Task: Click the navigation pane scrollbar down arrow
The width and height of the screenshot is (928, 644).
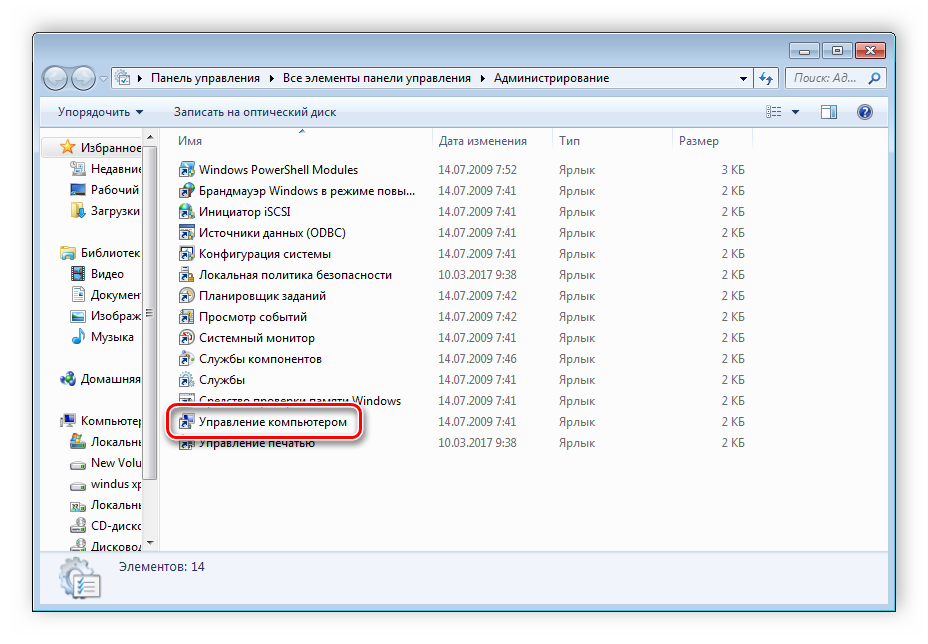Action: [150, 543]
